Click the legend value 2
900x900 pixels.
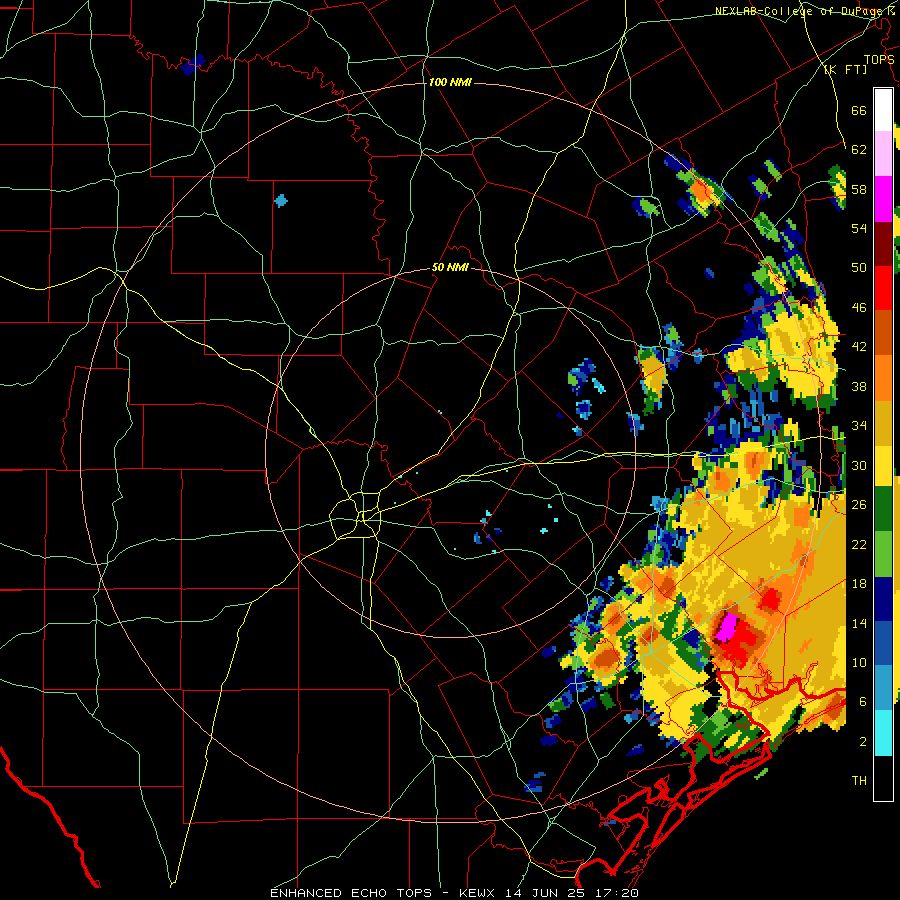pos(863,742)
